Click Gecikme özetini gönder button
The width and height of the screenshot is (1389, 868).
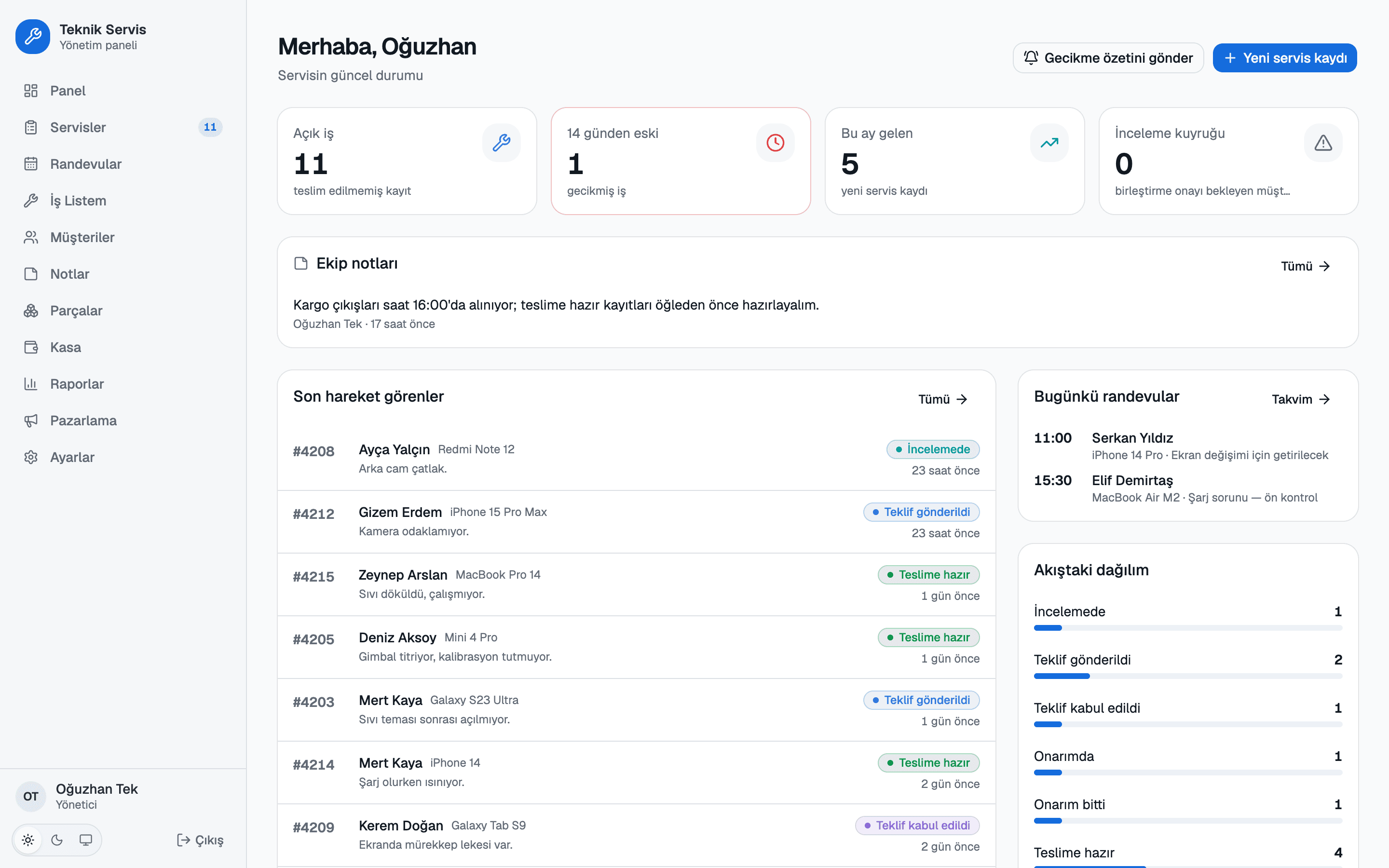tap(1108, 58)
